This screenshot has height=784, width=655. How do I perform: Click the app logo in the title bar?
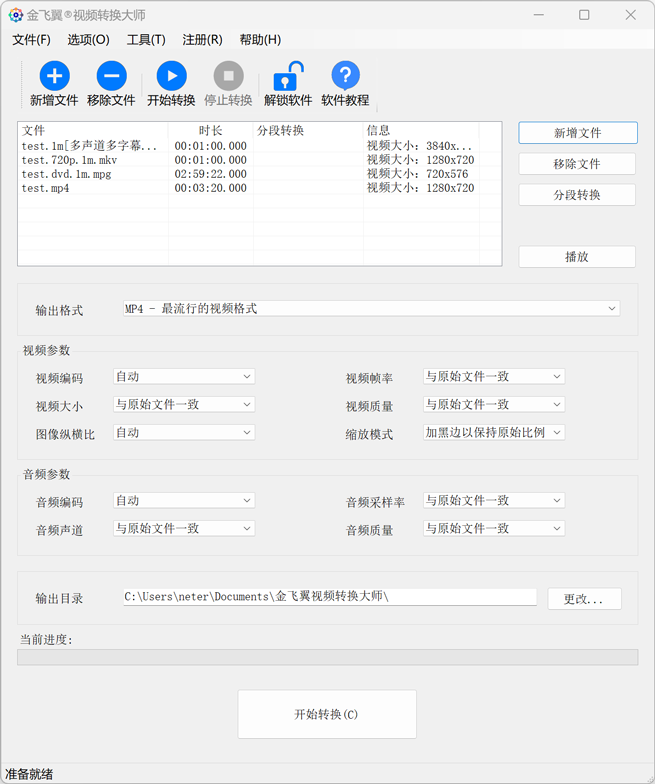coord(16,15)
